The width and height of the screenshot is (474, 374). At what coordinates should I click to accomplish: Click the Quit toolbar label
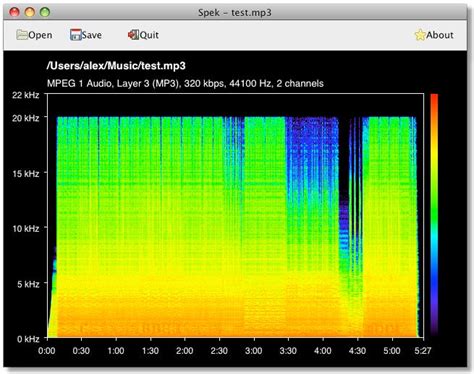tap(149, 35)
